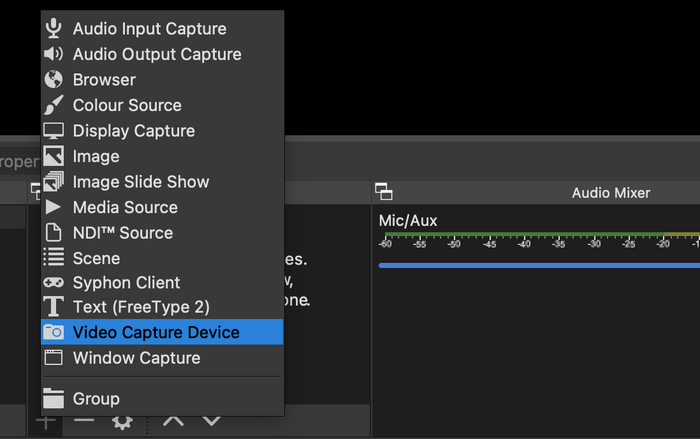This screenshot has height=439, width=700.
Task: Open source properties gear button
Action: pyautogui.click(x=122, y=422)
